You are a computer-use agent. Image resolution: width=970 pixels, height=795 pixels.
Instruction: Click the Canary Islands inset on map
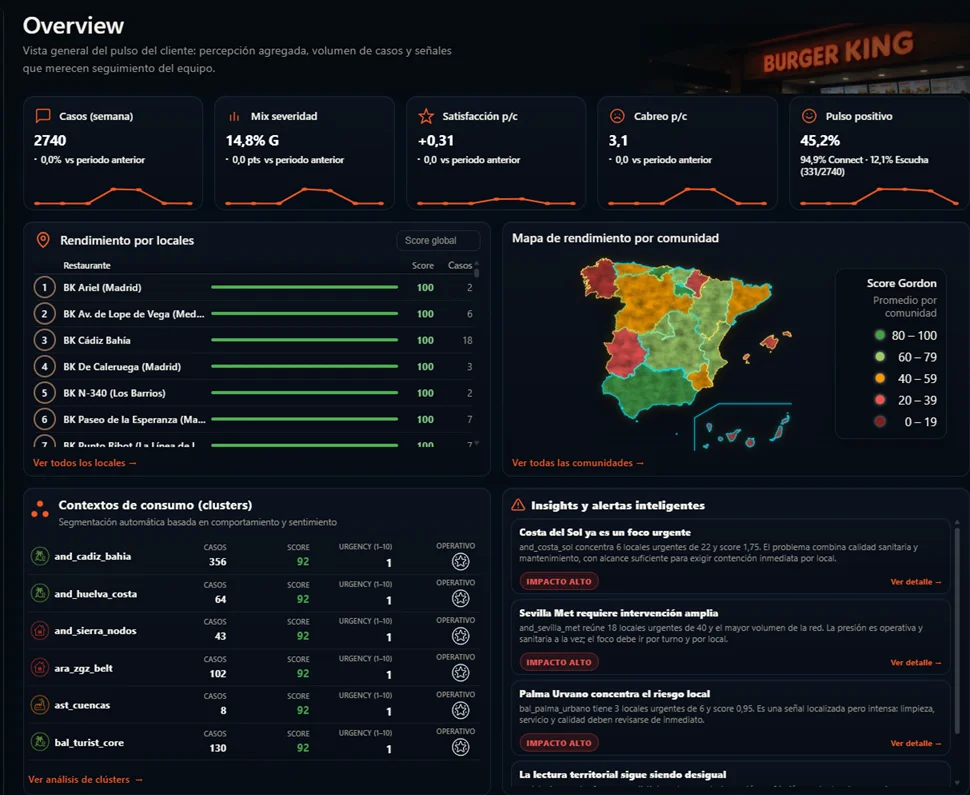pos(742,427)
